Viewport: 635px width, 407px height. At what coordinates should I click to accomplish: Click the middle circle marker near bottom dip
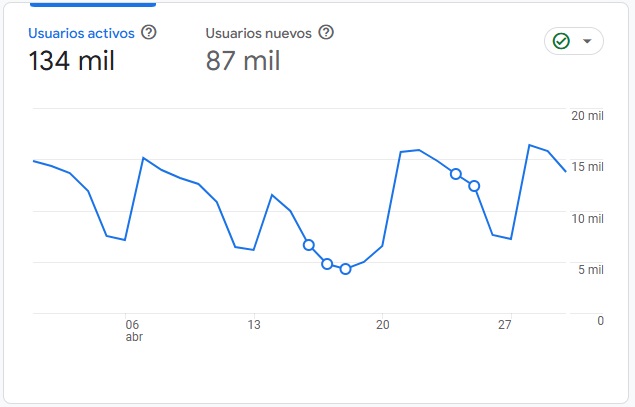327,264
